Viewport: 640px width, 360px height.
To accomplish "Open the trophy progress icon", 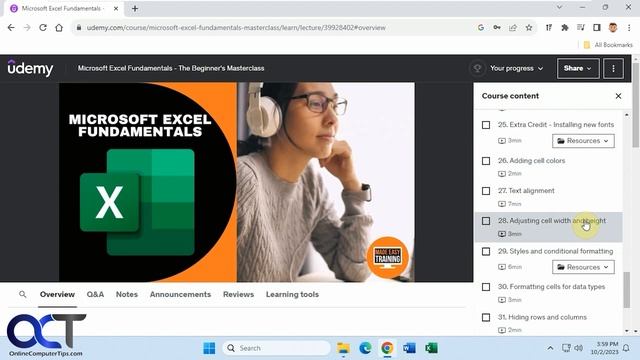I will pyautogui.click(x=477, y=68).
